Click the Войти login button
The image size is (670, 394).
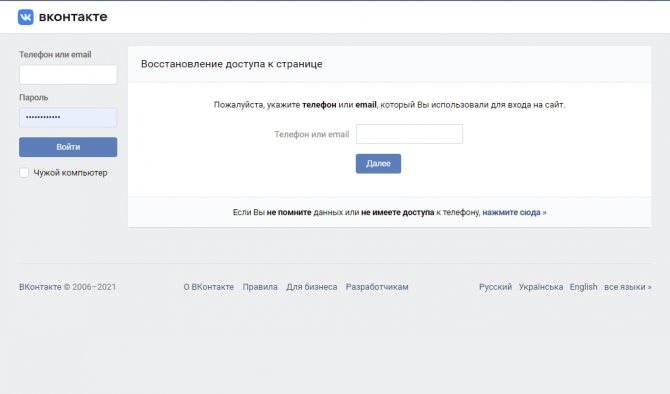click(68, 147)
